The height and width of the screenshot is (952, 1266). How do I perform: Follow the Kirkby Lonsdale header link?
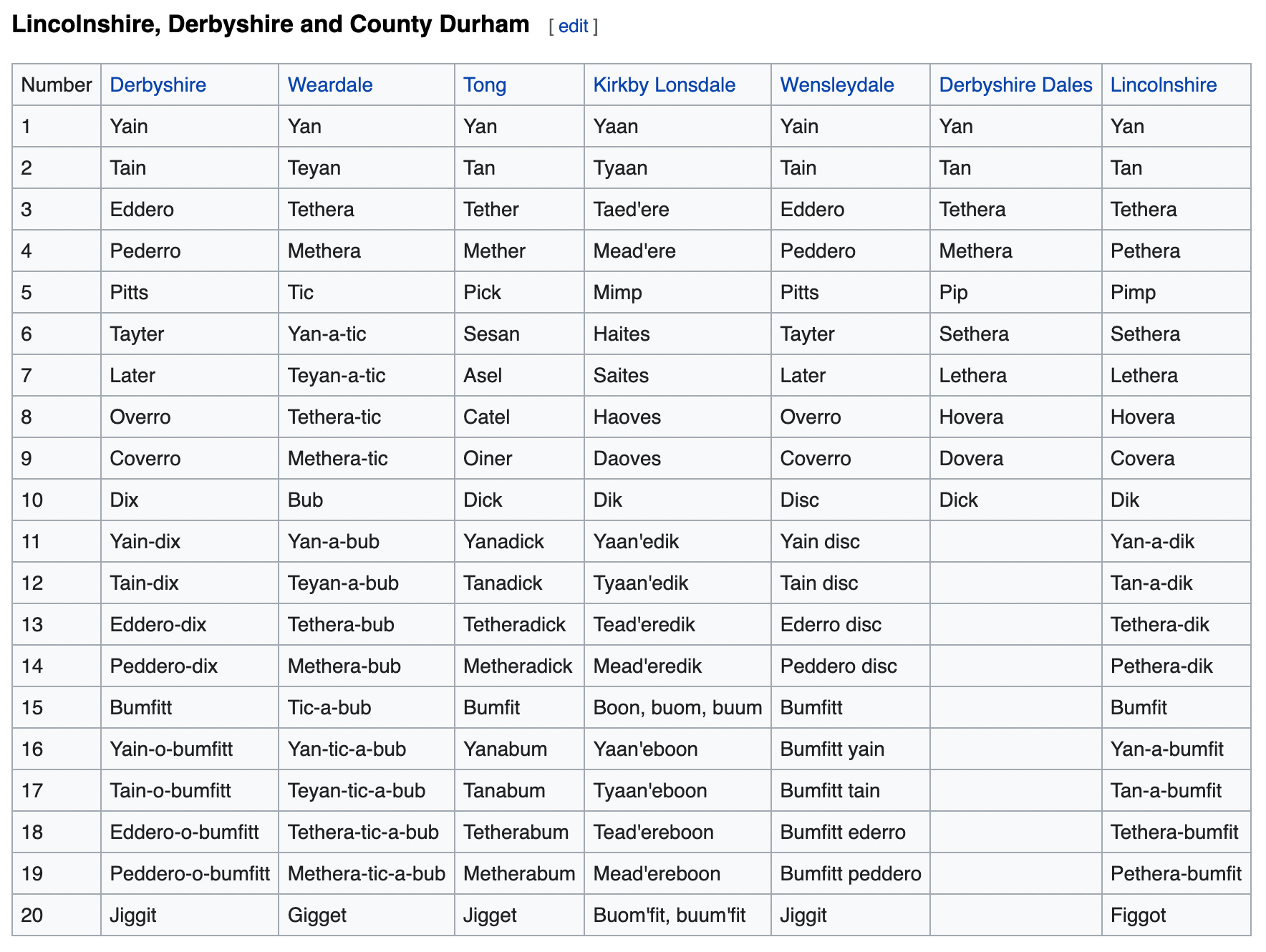point(665,85)
